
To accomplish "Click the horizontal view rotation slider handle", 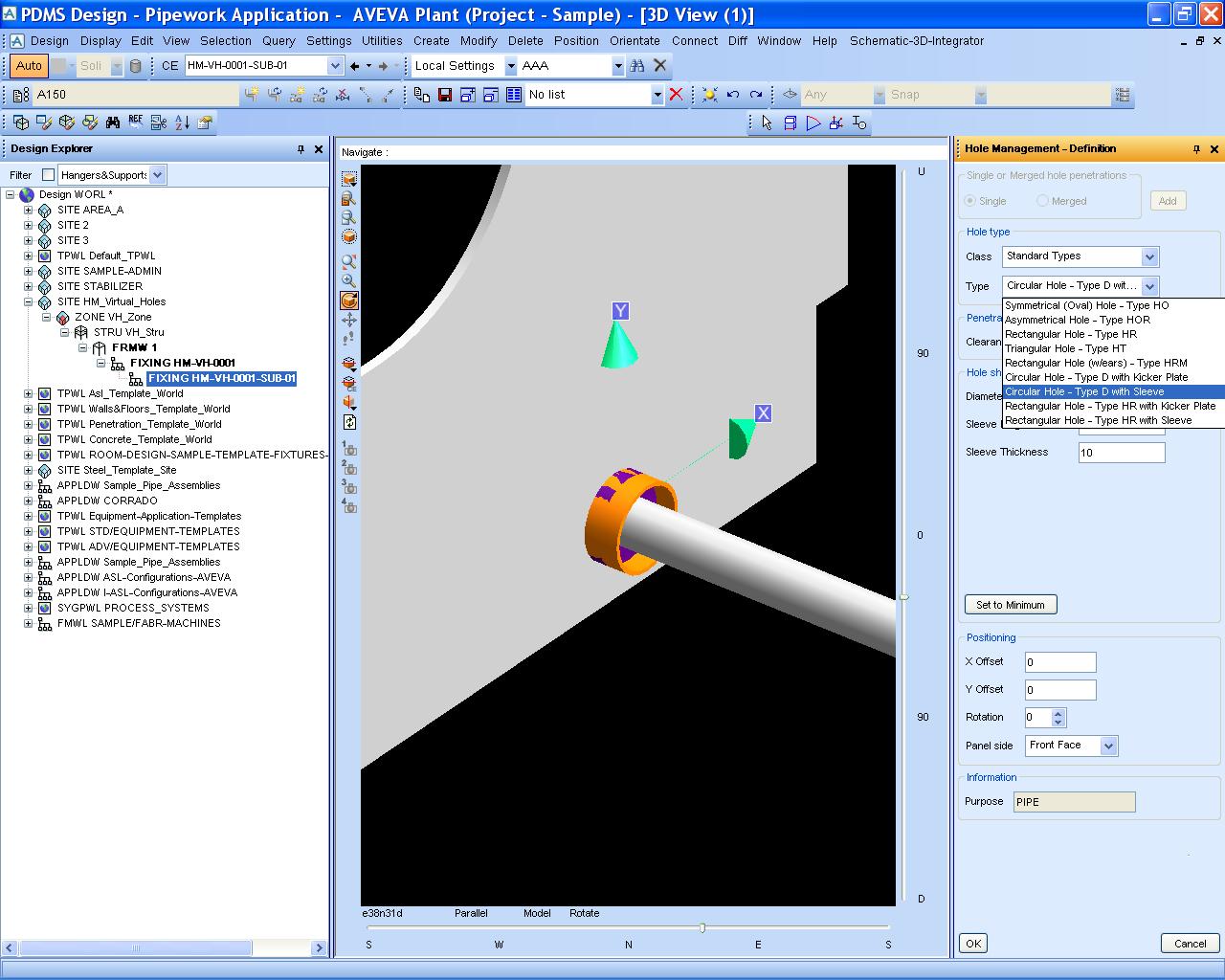I will click(702, 927).
